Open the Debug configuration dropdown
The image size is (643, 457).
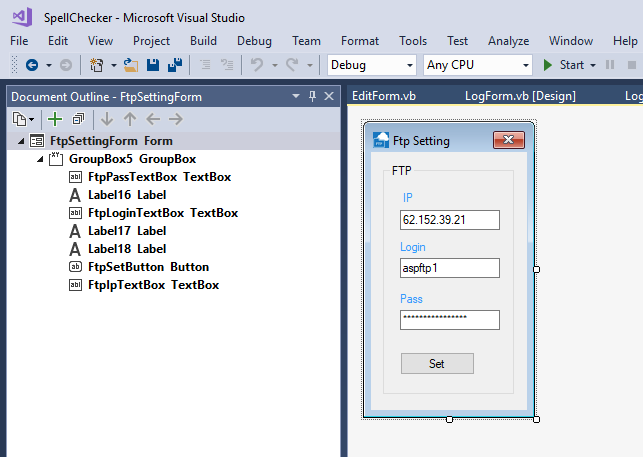[x=372, y=65]
